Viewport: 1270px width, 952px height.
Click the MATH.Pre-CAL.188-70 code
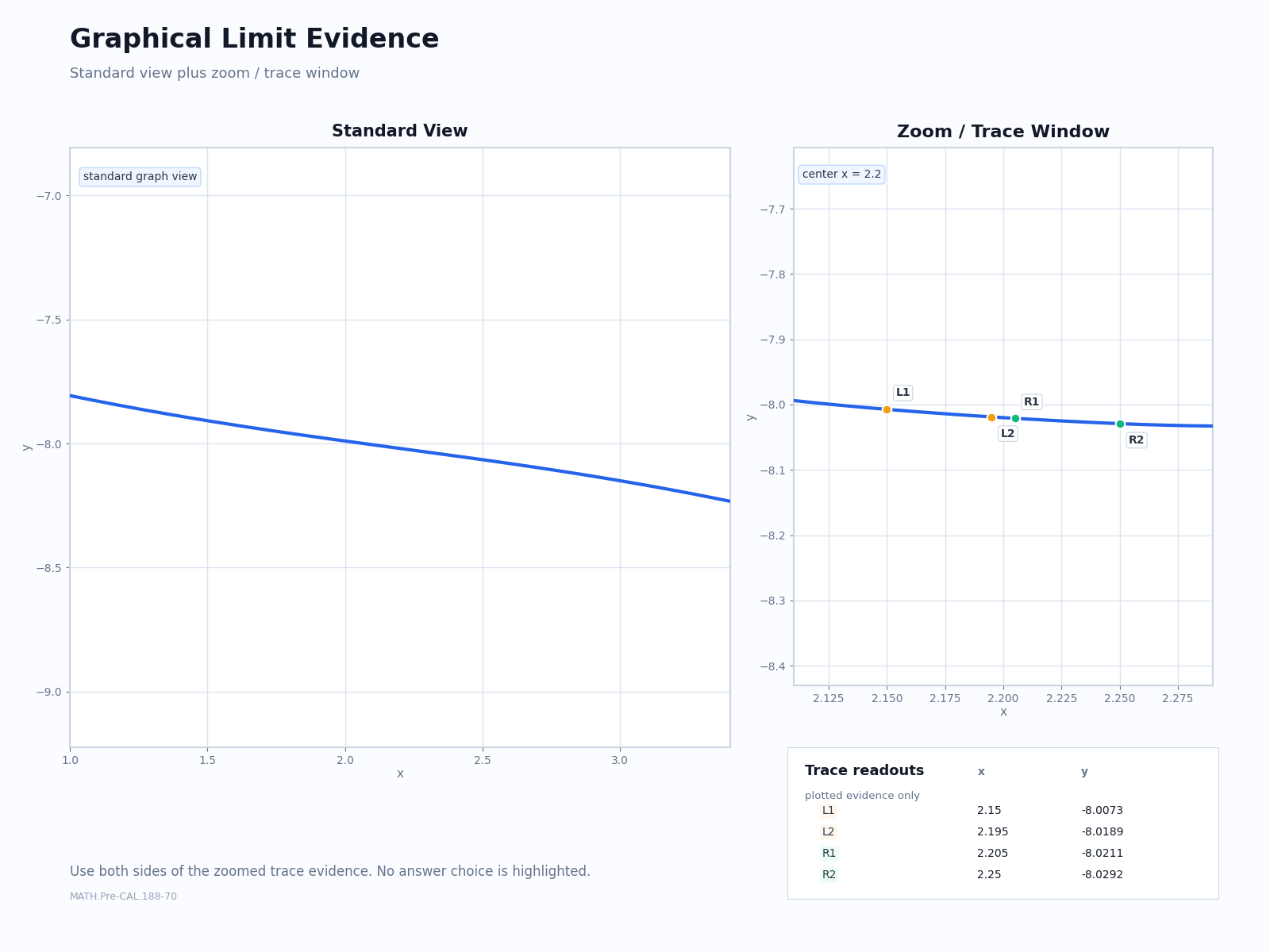point(123,896)
